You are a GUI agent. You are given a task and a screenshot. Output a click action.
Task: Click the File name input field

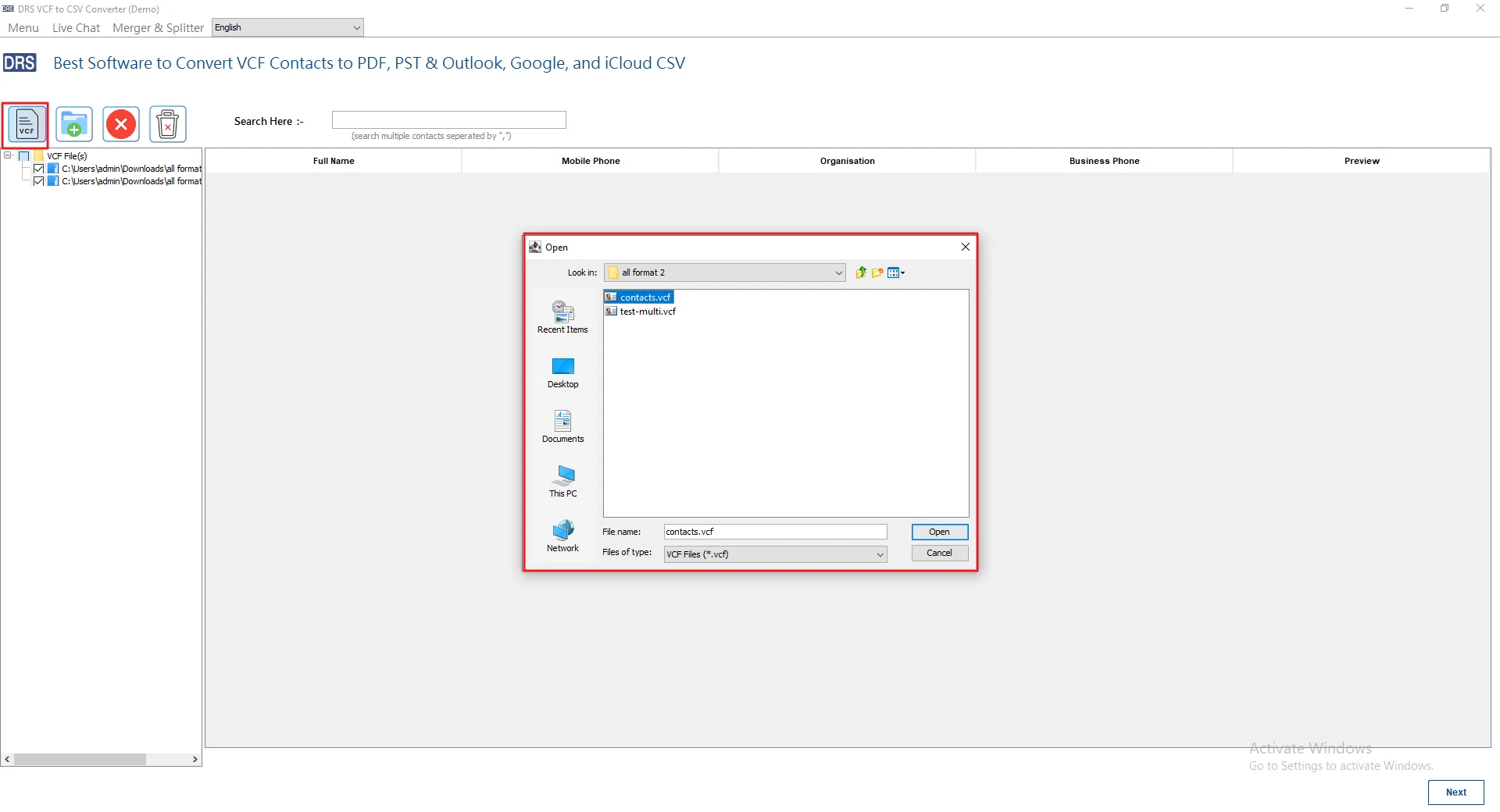(x=776, y=532)
